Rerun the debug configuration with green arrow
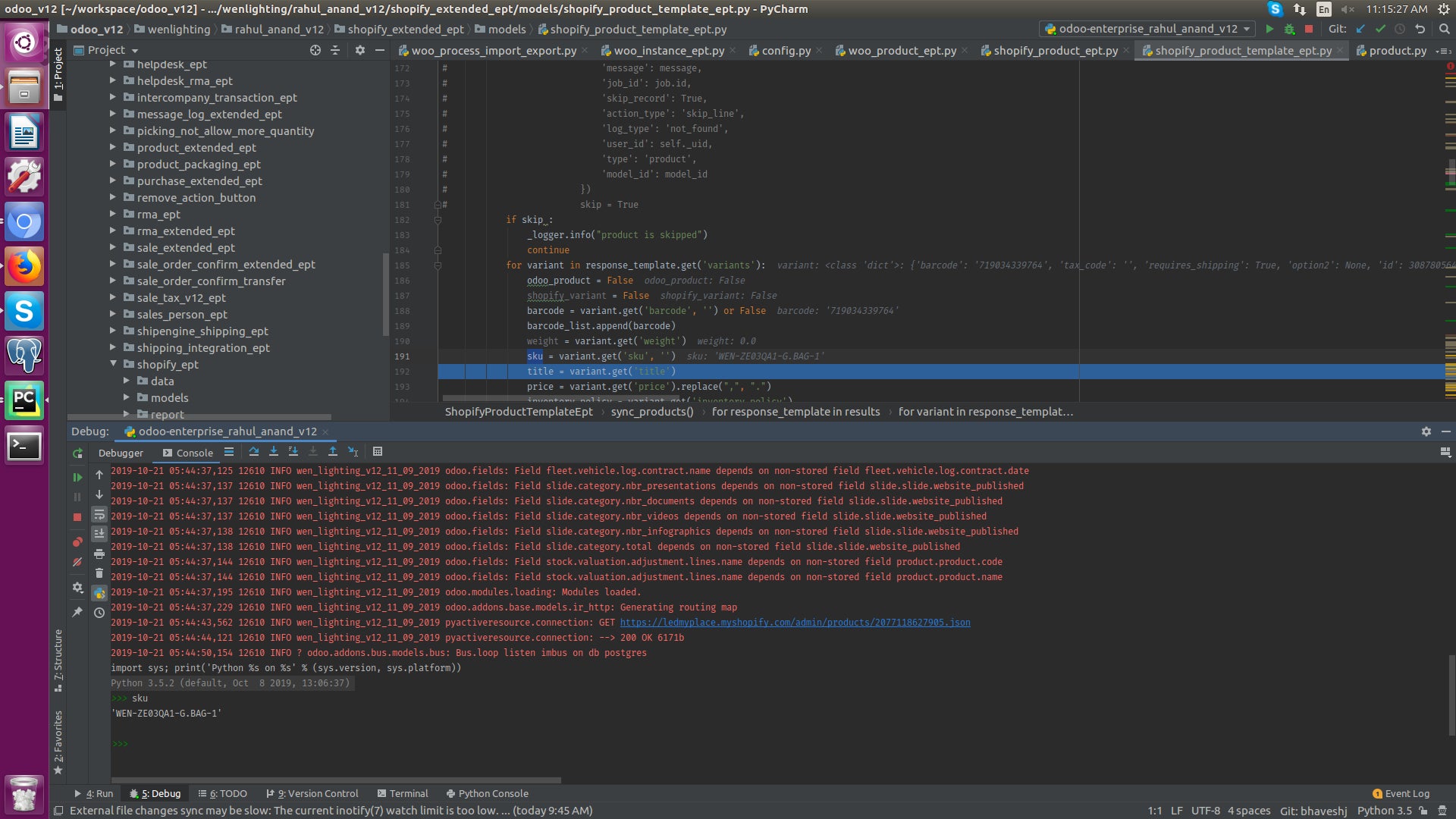1456x819 pixels. tap(77, 453)
